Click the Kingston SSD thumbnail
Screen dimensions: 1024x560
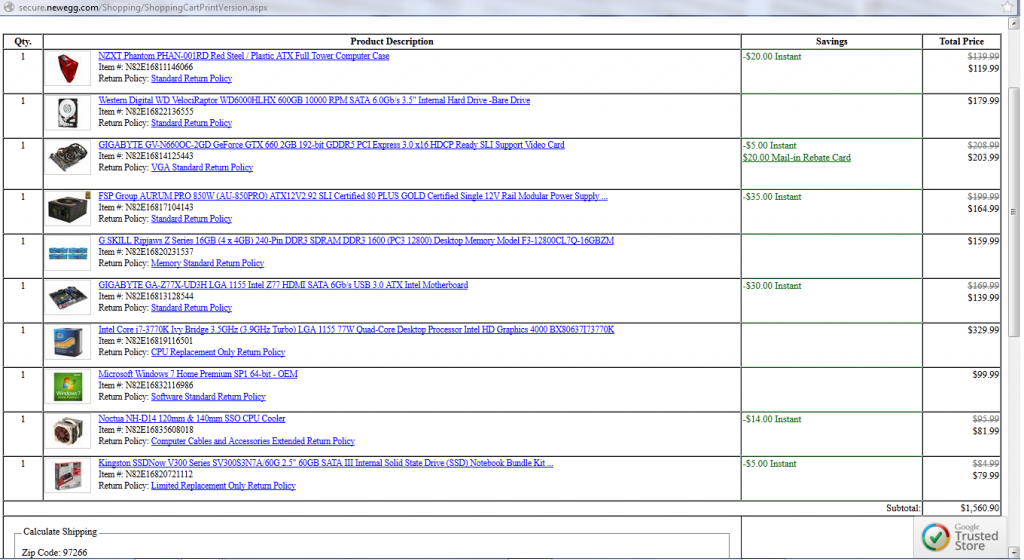click(x=68, y=476)
